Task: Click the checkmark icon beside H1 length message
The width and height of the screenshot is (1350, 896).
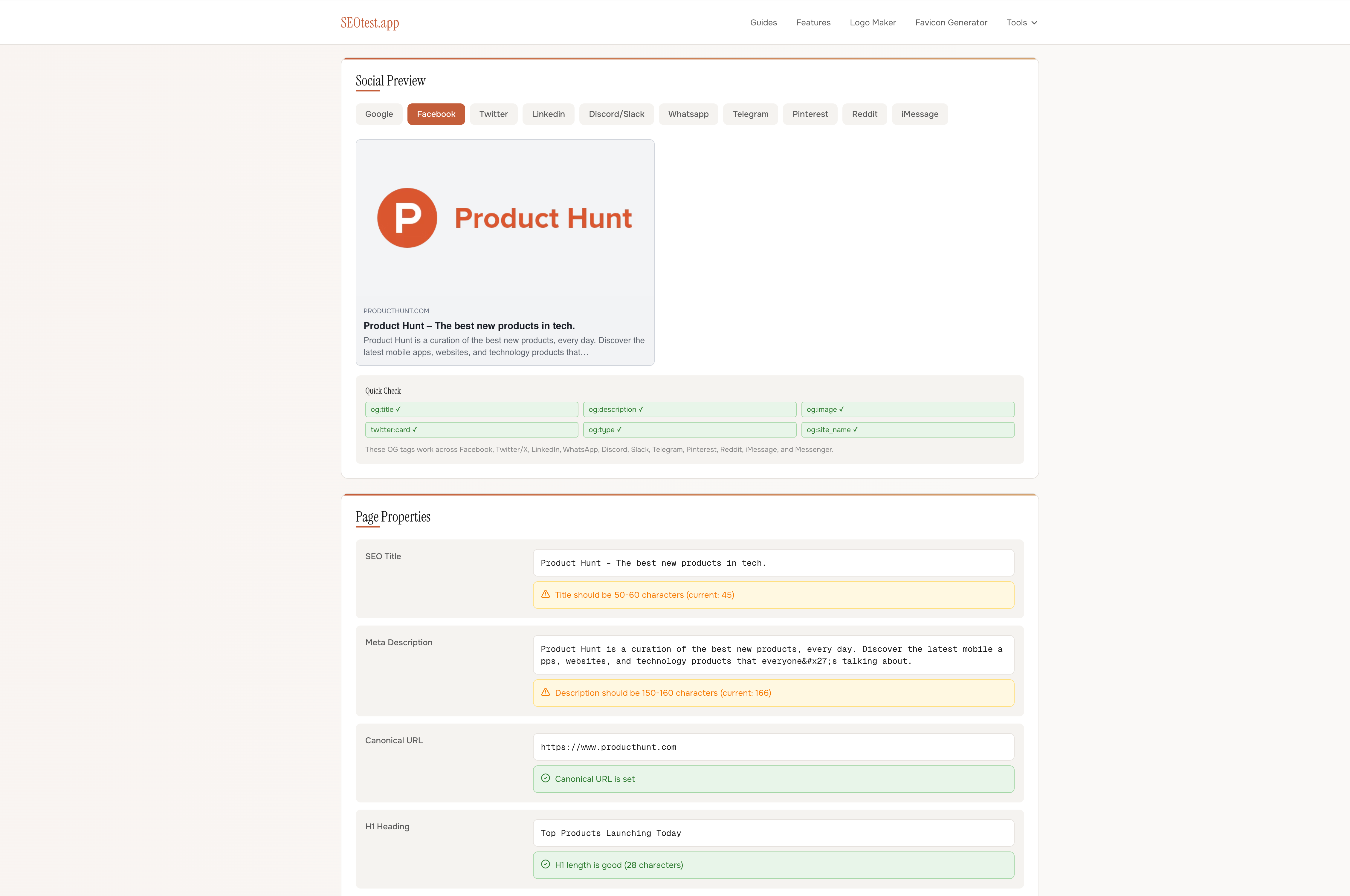Action: point(545,865)
